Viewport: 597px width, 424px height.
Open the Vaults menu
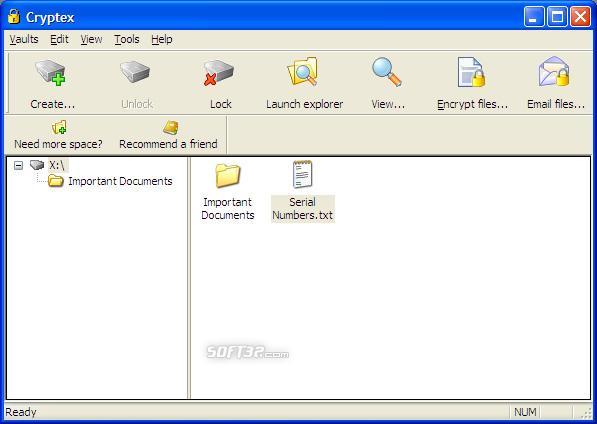click(24, 39)
